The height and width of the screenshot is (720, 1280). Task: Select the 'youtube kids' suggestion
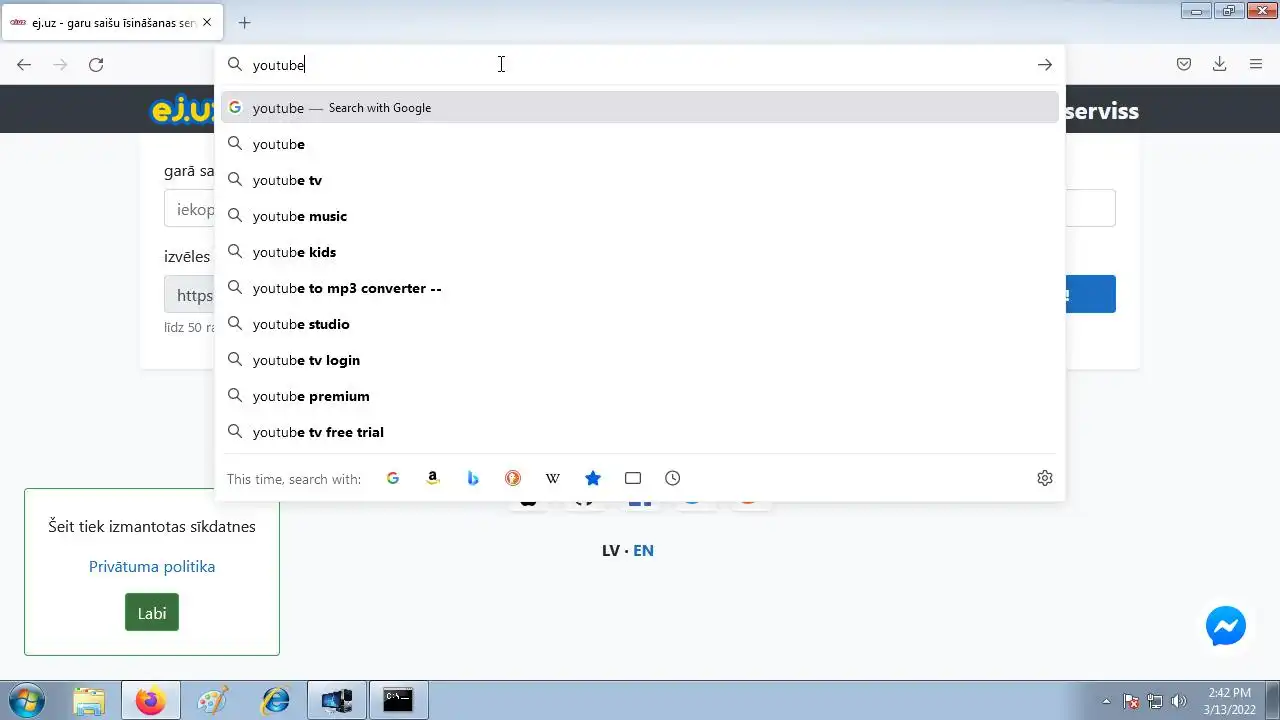tap(640, 252)
